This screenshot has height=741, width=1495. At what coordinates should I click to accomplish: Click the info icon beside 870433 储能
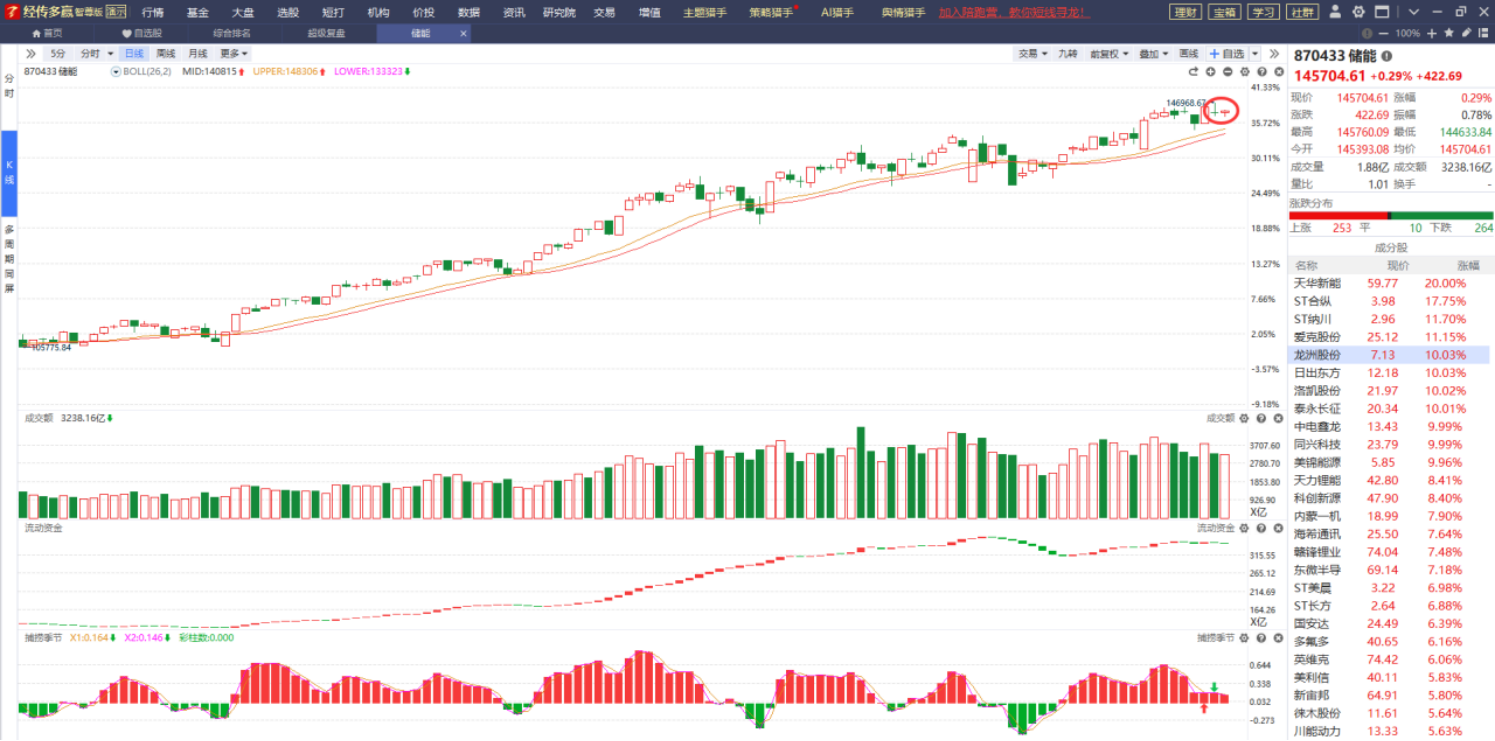(1386, 57)
